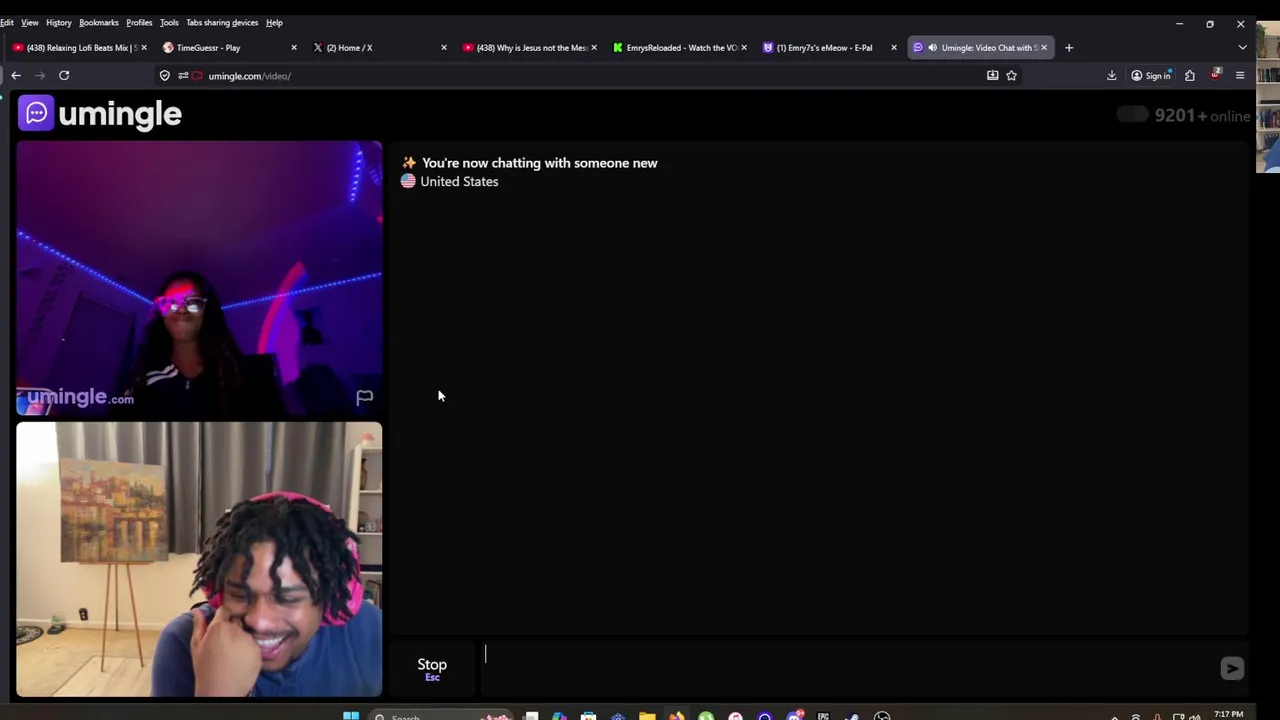
Task: Close the Emry7s's eMeow - E-Pal tab
Action: tap(894, 47)
